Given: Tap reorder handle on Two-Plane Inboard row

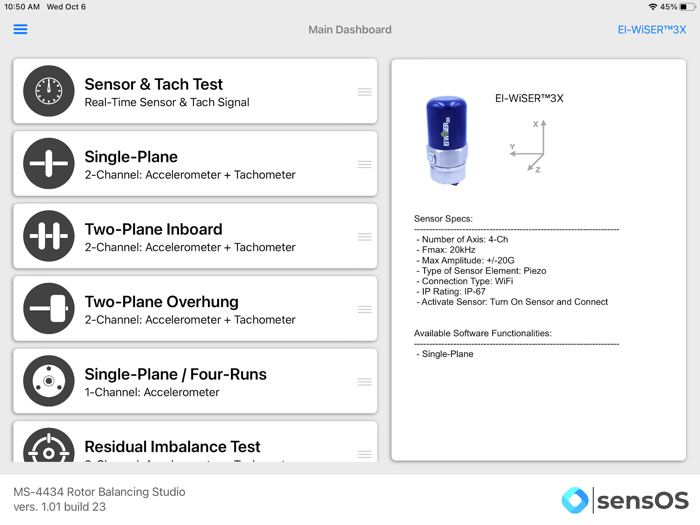Looking at the screenshot, I should pos(364,237).
